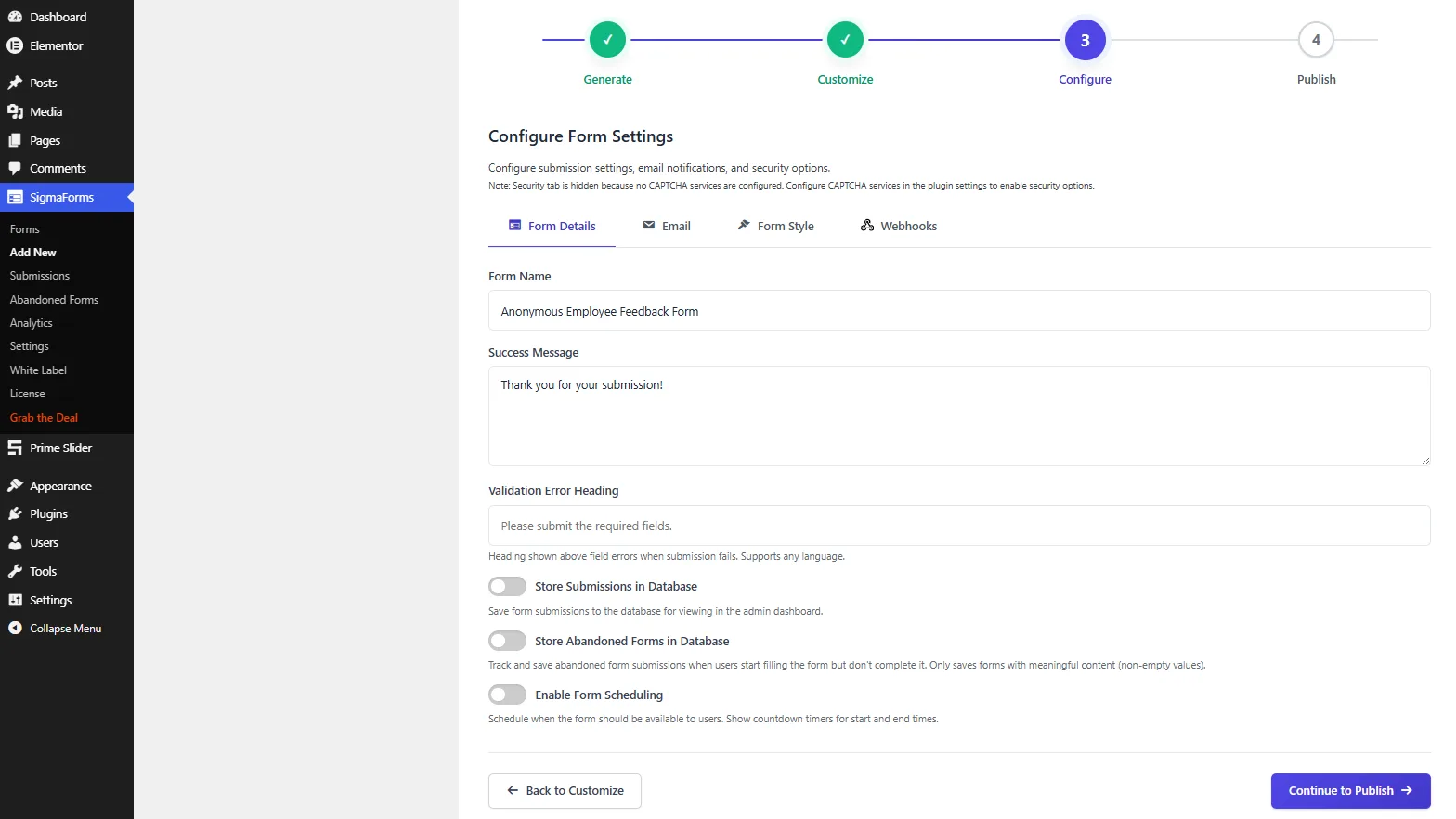
Task: Click the Media library icon
Action: 15,111
